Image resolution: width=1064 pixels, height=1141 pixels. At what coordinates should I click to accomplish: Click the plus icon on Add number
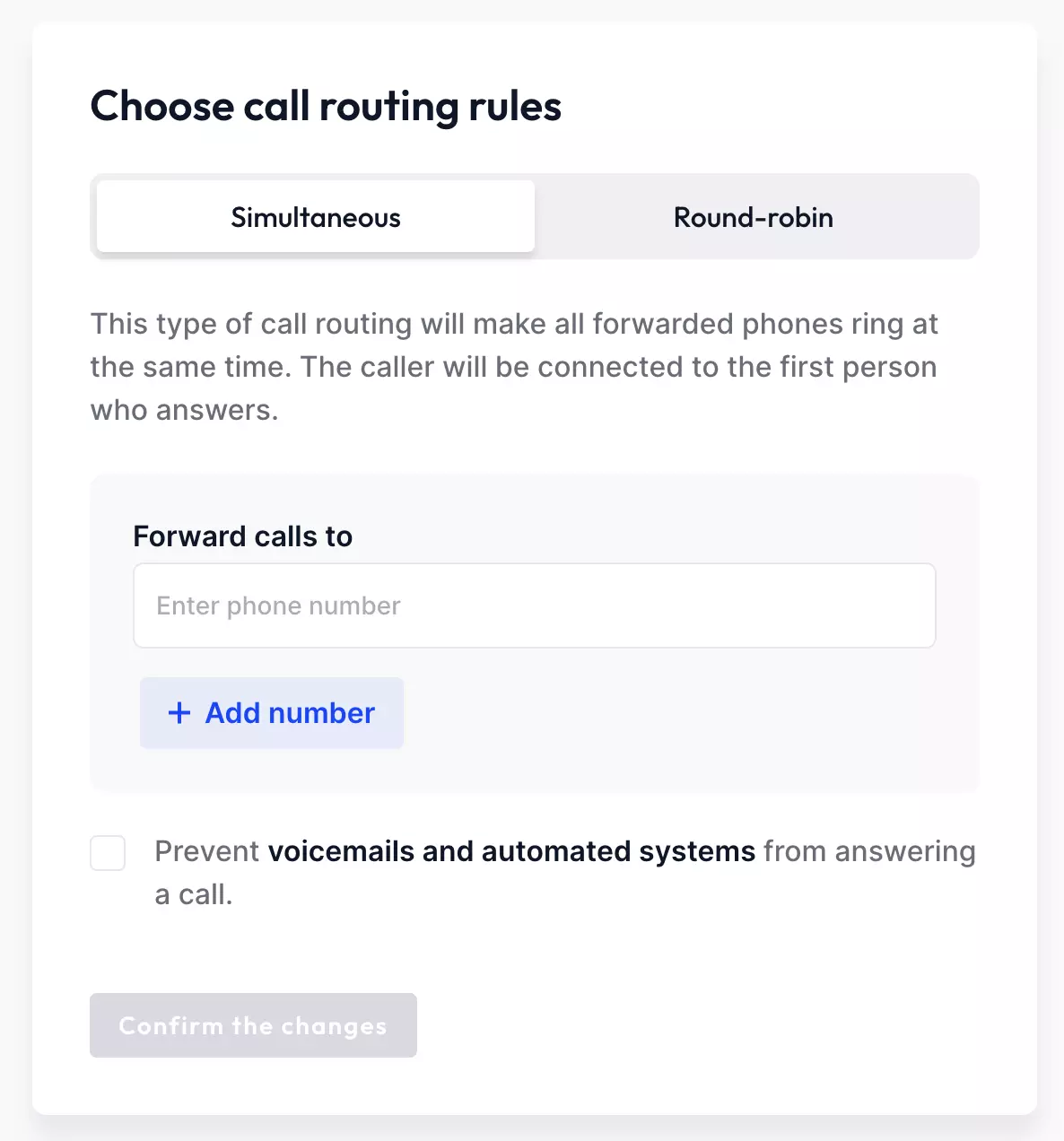(x=179, y=713)
